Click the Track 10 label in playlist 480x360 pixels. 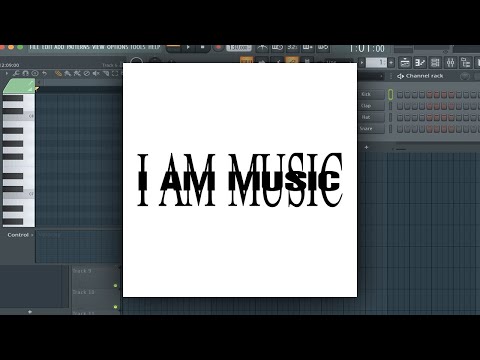pos(83,292)
